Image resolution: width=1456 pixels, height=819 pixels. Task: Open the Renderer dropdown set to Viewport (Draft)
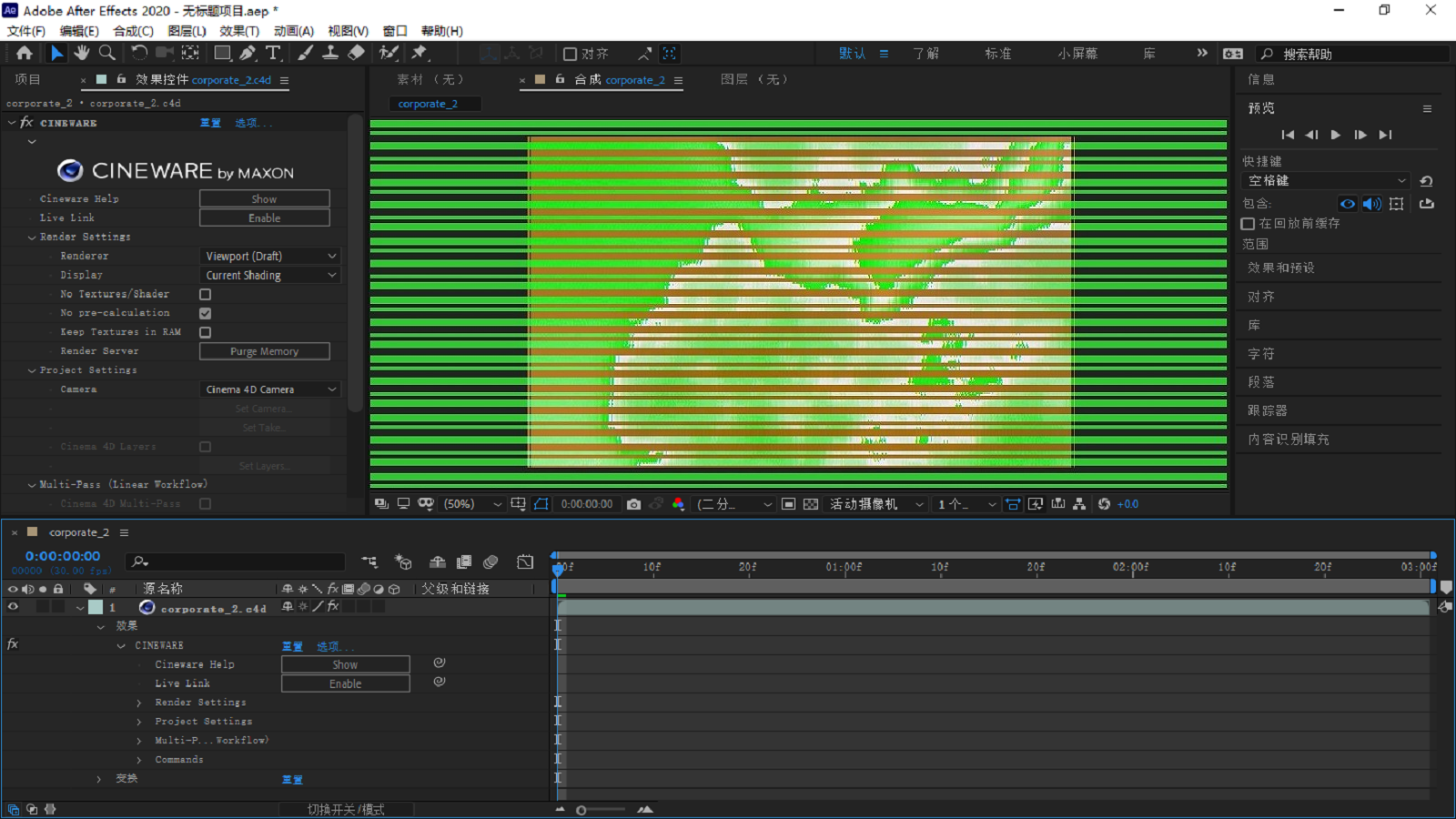[269, 255]
